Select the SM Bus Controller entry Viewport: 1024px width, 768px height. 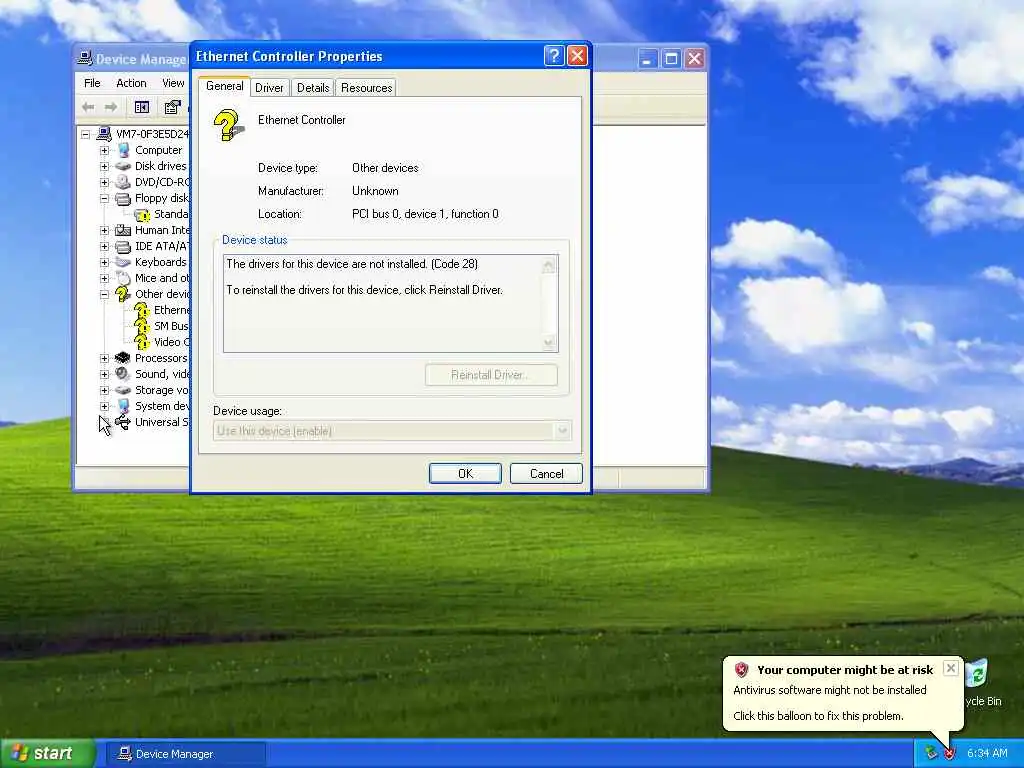(170, 326)
